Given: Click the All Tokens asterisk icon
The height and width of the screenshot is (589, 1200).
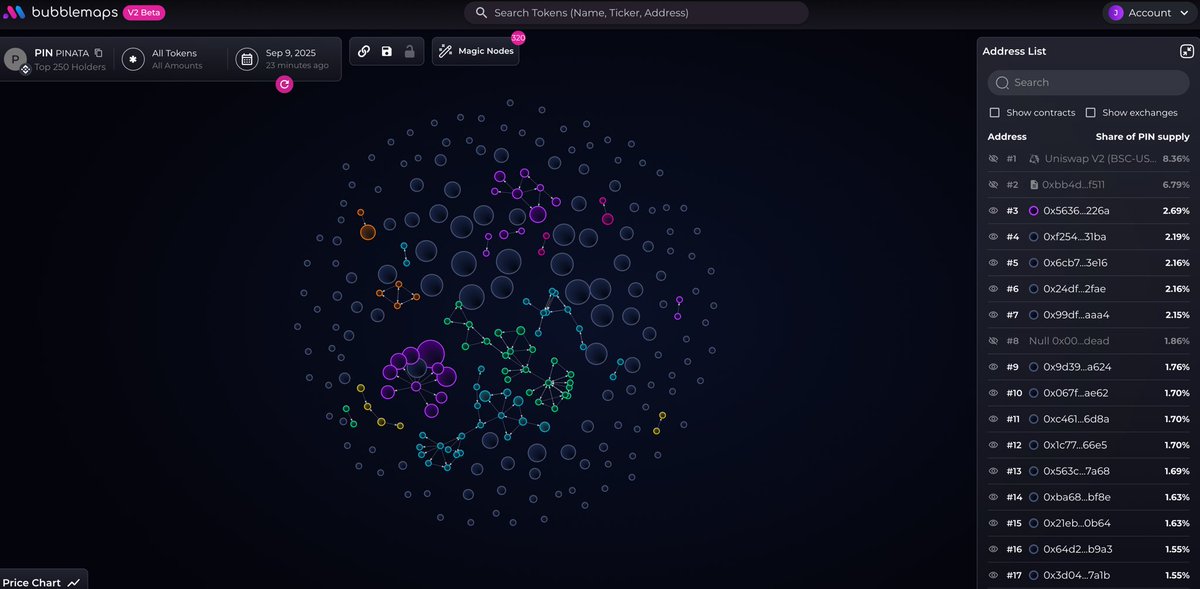Looking at the screenshot, I should point(133,59).
